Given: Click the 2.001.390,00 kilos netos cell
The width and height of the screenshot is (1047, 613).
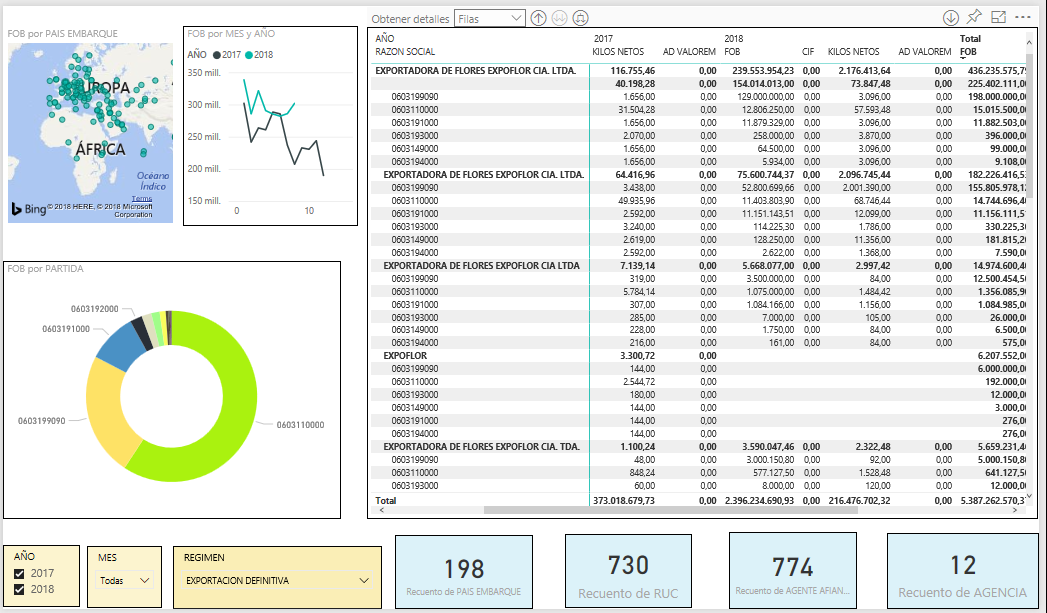Looking at the screenshot, I should (x=866, y=188).
